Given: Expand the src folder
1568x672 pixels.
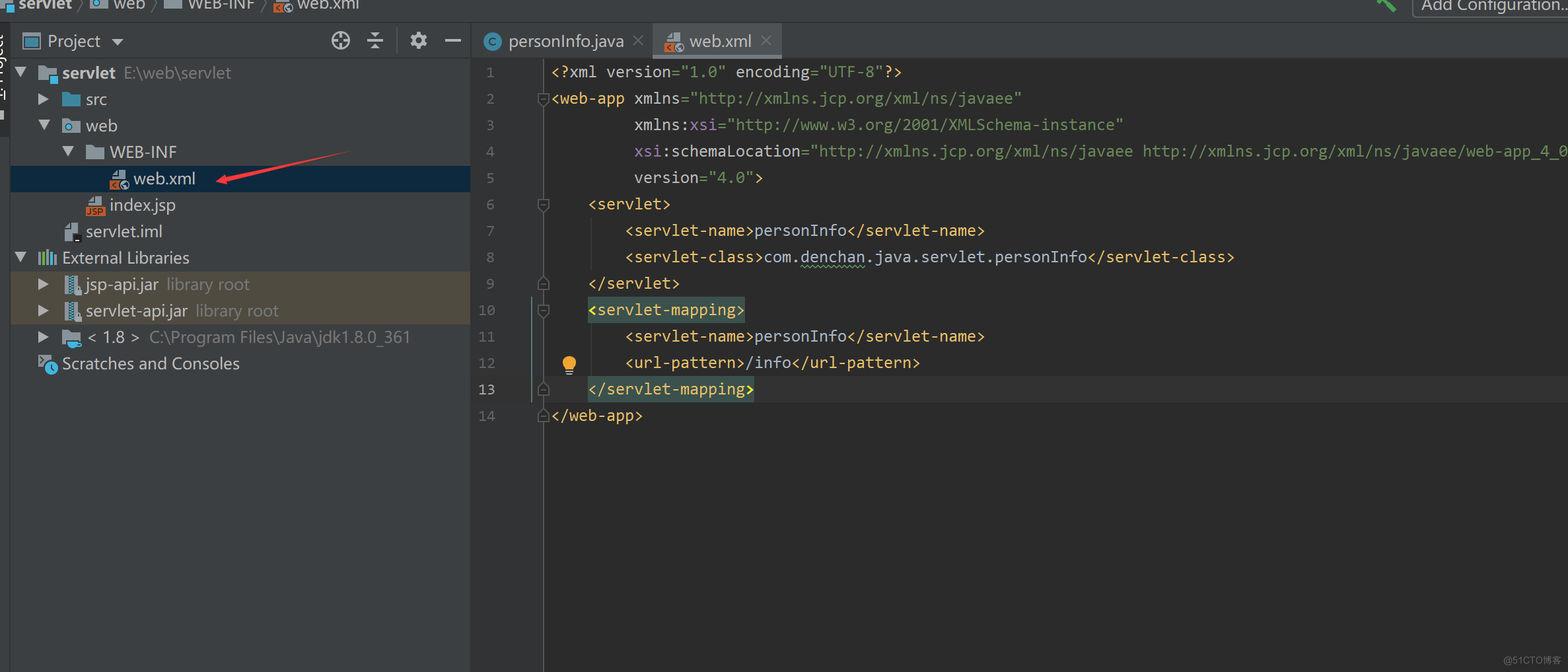Looking at the screenshot, I should pyautogui.click(x=44, y=99).
